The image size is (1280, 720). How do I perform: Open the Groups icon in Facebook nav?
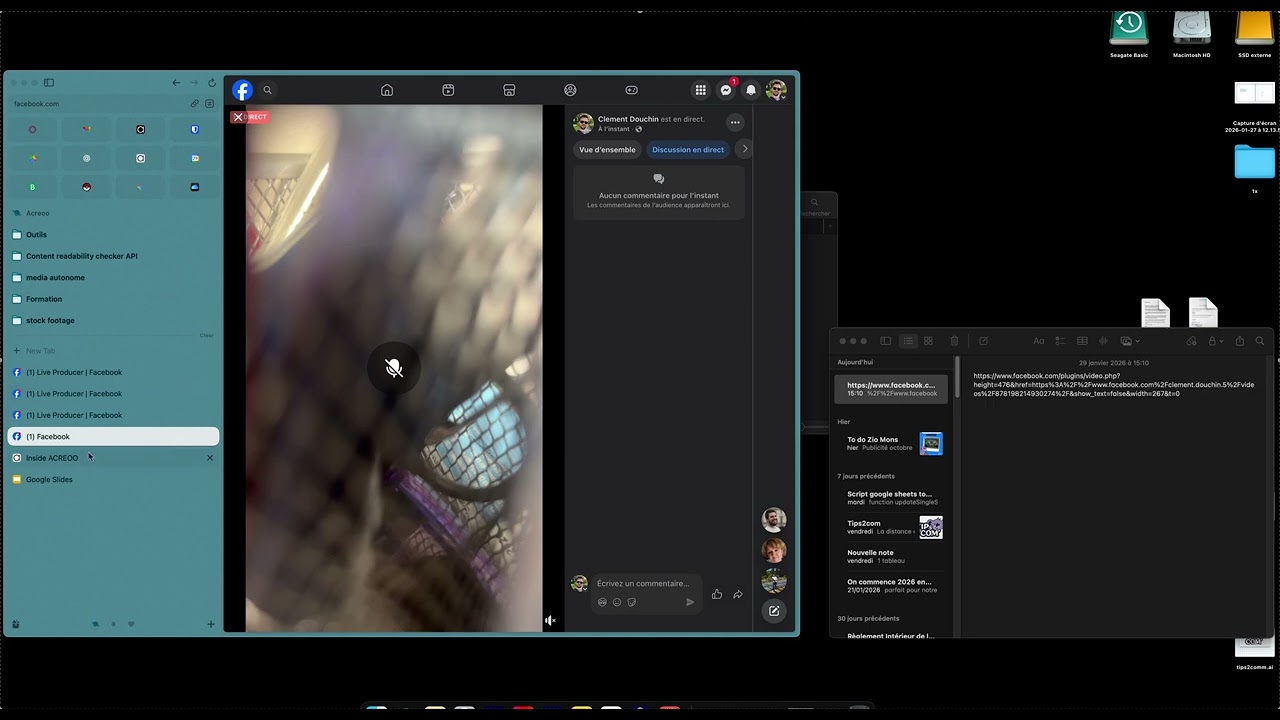(x=570, y=90)
